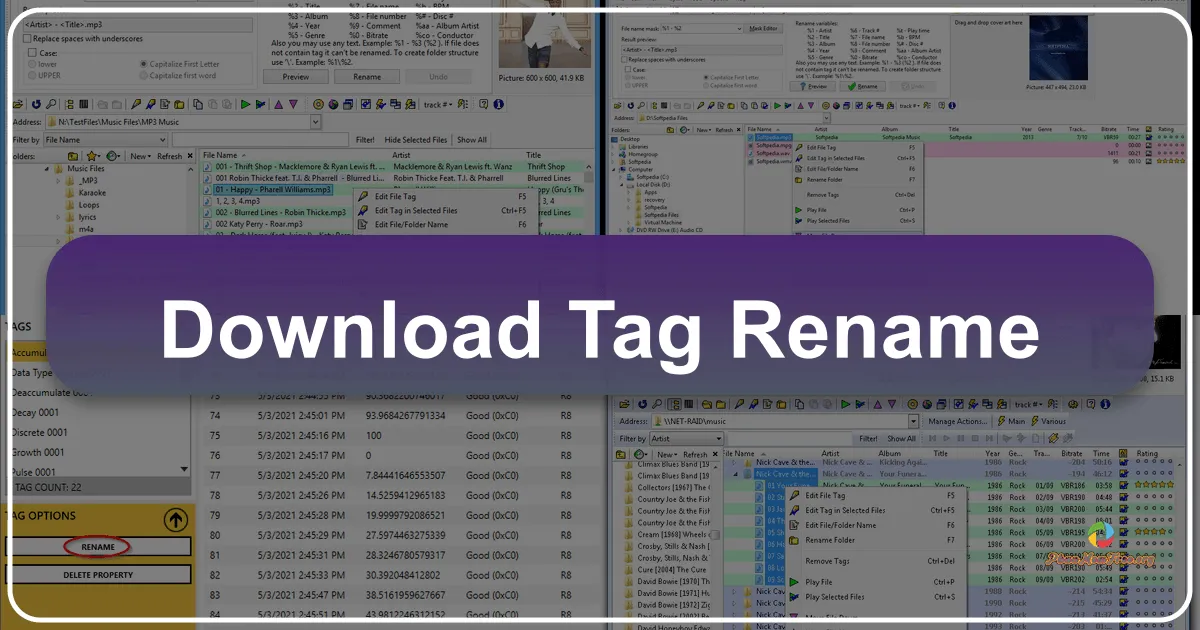Image resolution: width=1200 pixels, height=630 pixels.
Task: Enable Replace spaces with underscores in top-left window
Action: pos(27,39)
